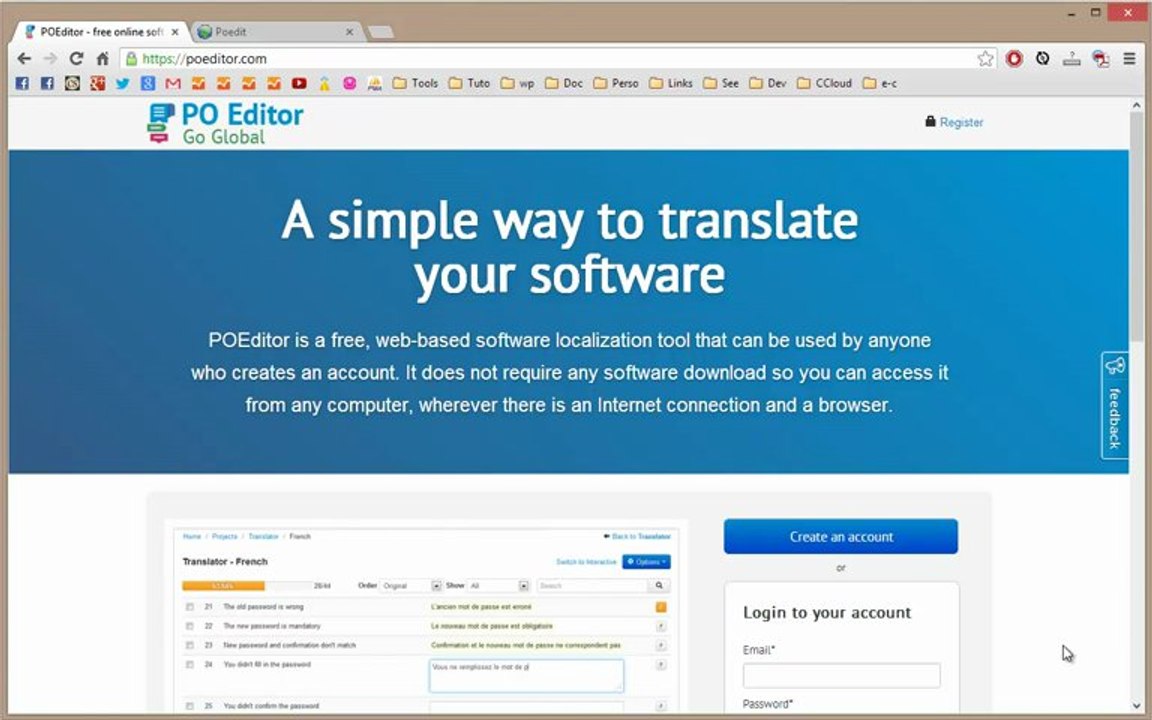1152x720 pixels.
Task: Click the red circular extension icon
Action: coord(1014,59)
